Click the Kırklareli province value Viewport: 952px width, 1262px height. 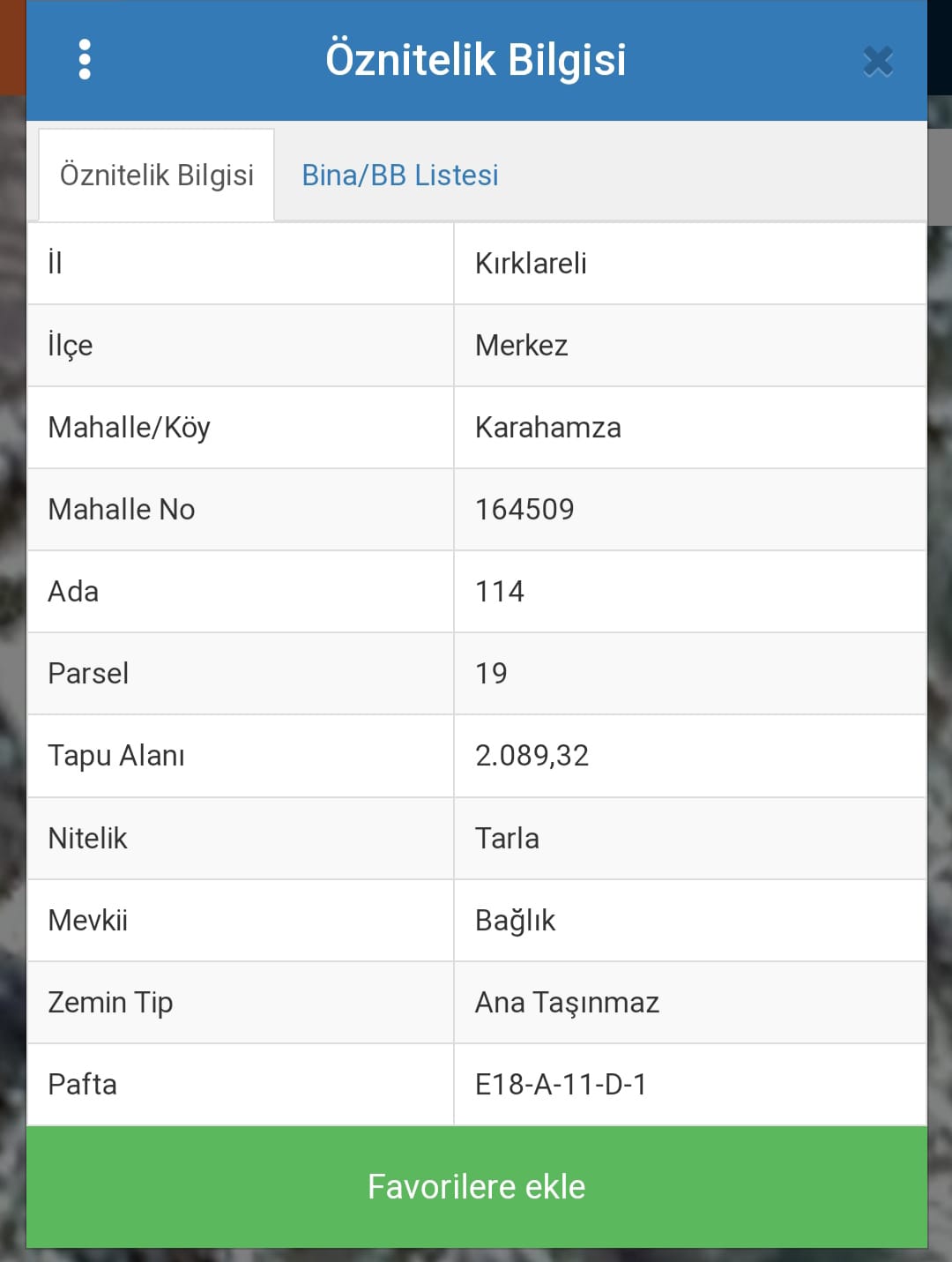pos(531,263)
